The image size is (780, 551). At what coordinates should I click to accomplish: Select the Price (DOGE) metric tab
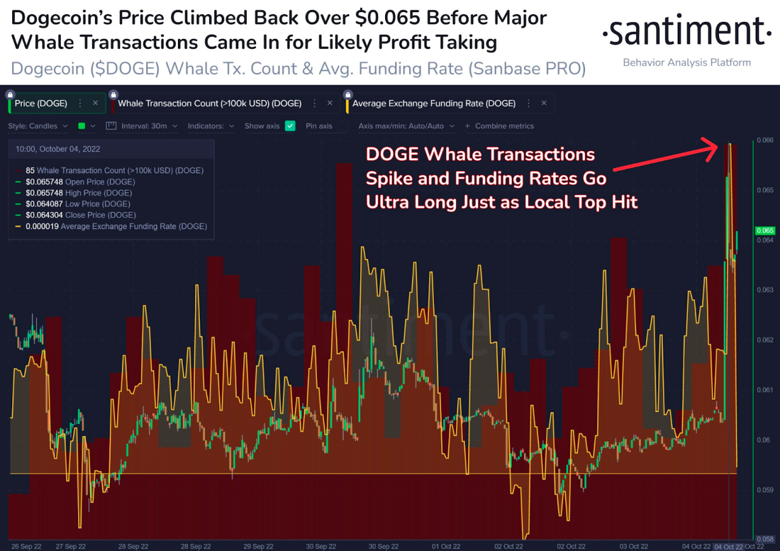[41, 103]
